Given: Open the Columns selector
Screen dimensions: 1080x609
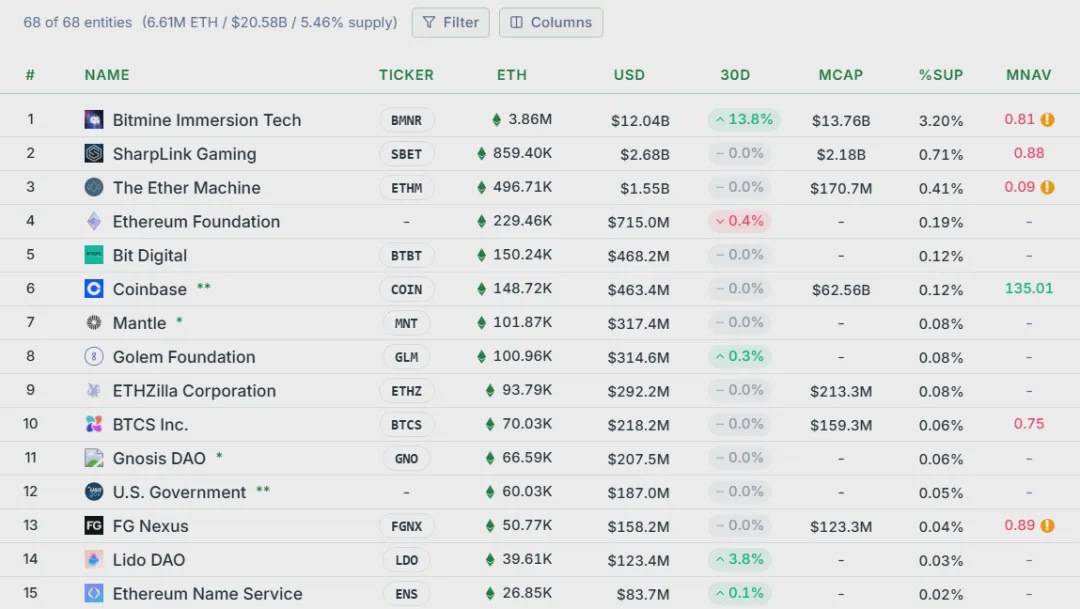Looking at the screenshot, I should coord(550,22).
